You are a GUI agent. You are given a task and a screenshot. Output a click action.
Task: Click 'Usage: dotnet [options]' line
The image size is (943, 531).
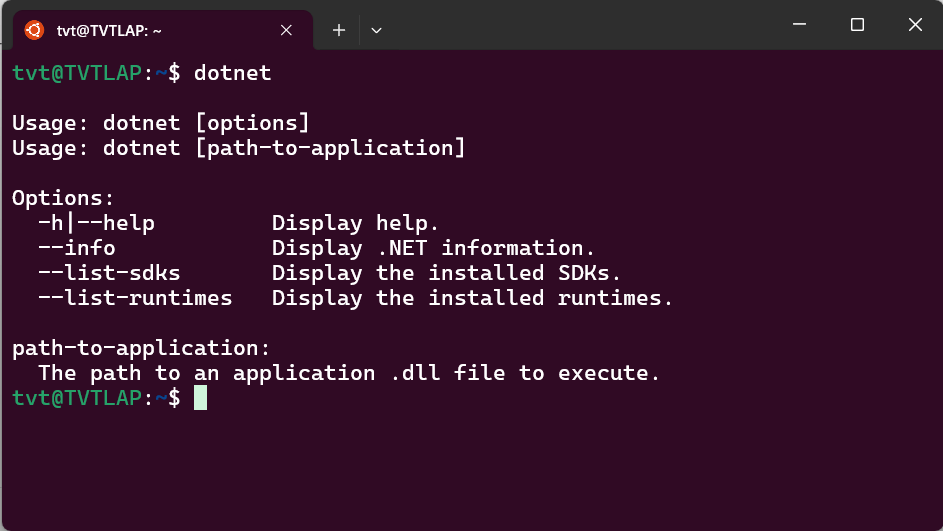161,123
